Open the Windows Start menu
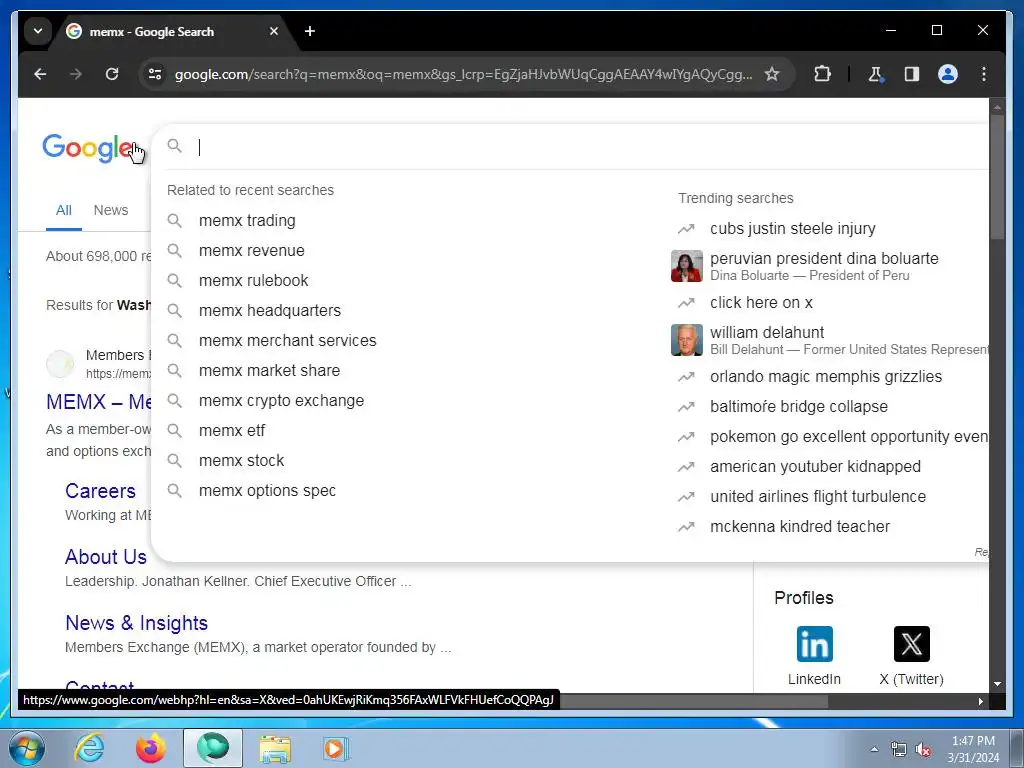Viewport: 1024px width, 768px height. [26, 748]
